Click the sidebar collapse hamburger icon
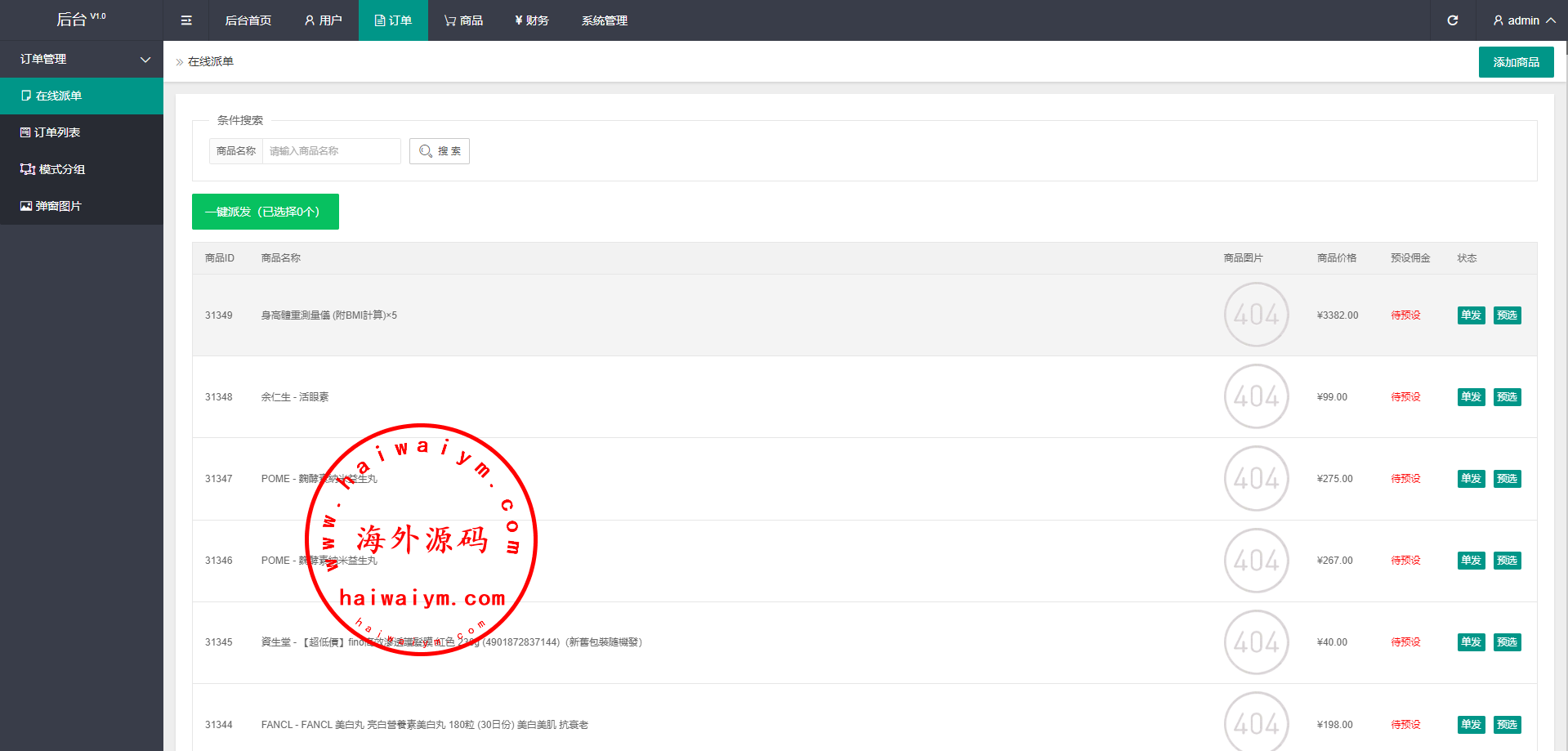Screen dimensions: 1568x751 (x=186, y=20)
